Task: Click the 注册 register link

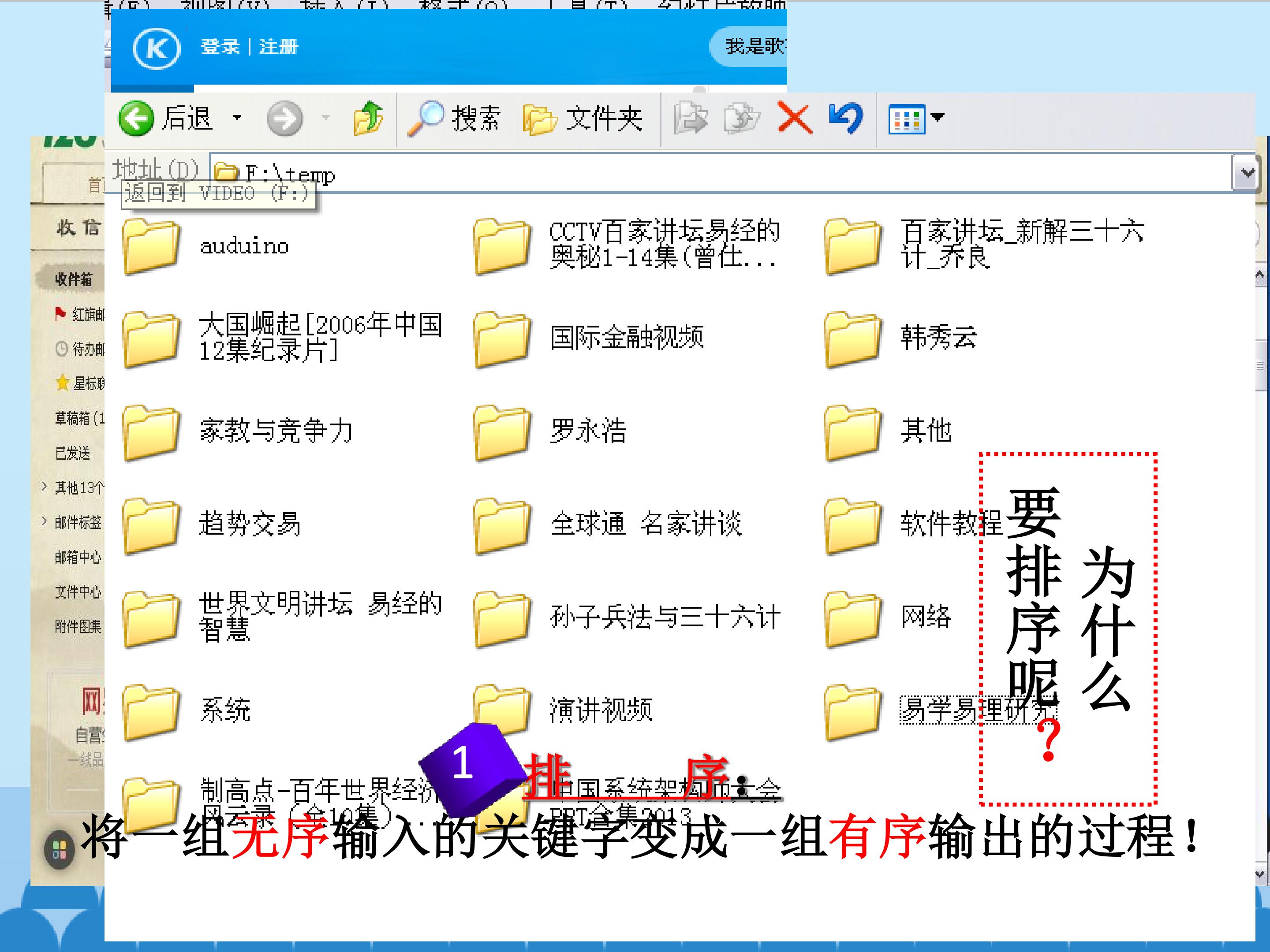Action: point(278,46)
